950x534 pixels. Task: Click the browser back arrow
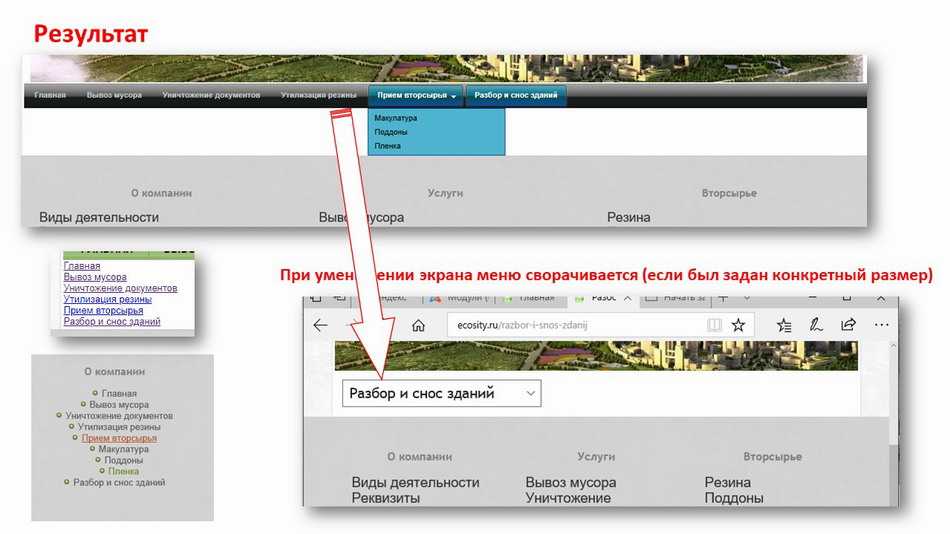(x=320, y=325)
